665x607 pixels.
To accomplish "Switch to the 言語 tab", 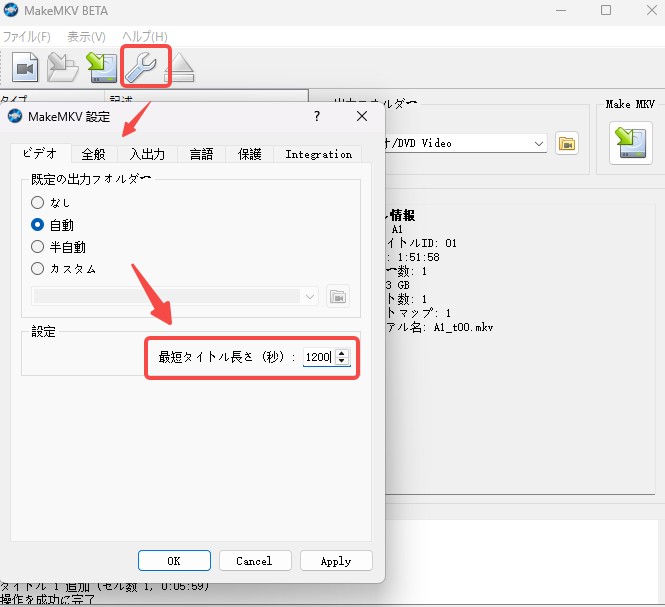I will 201,154.
